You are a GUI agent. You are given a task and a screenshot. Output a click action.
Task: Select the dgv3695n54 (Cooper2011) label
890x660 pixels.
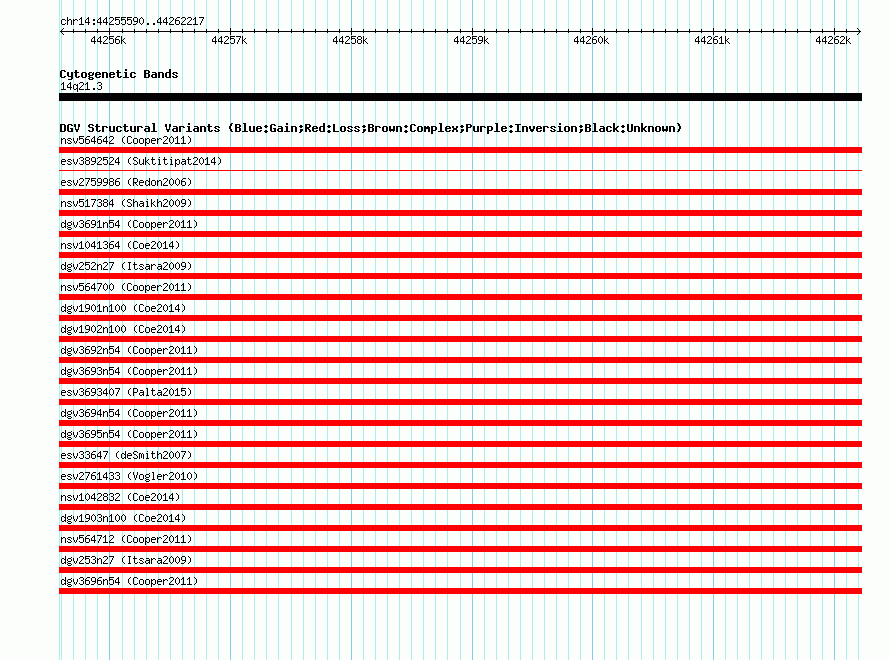[129, 434]
